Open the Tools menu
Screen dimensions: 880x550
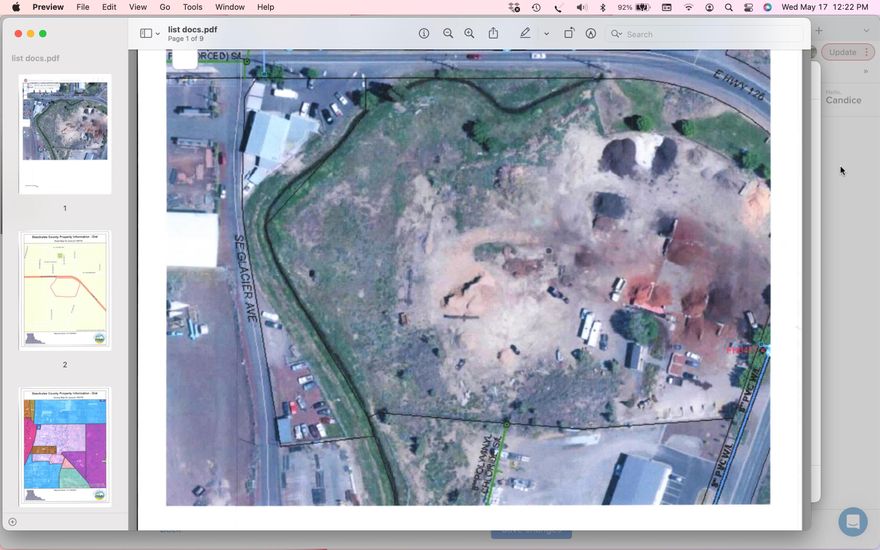click(192, 7)
